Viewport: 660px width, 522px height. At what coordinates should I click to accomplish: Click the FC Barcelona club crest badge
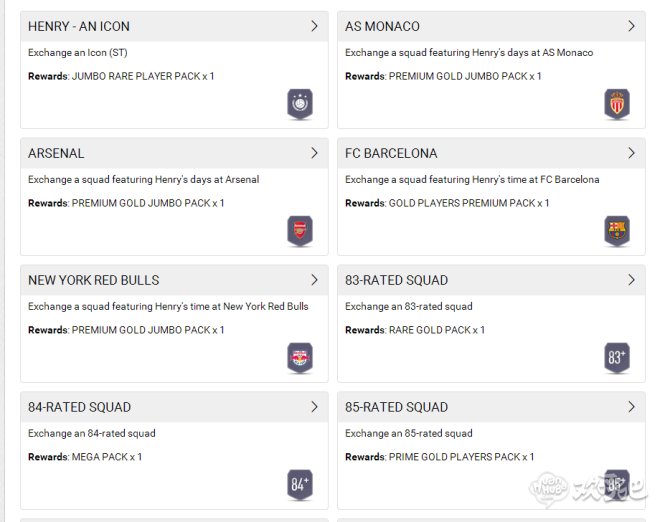(x=617, y=230)
